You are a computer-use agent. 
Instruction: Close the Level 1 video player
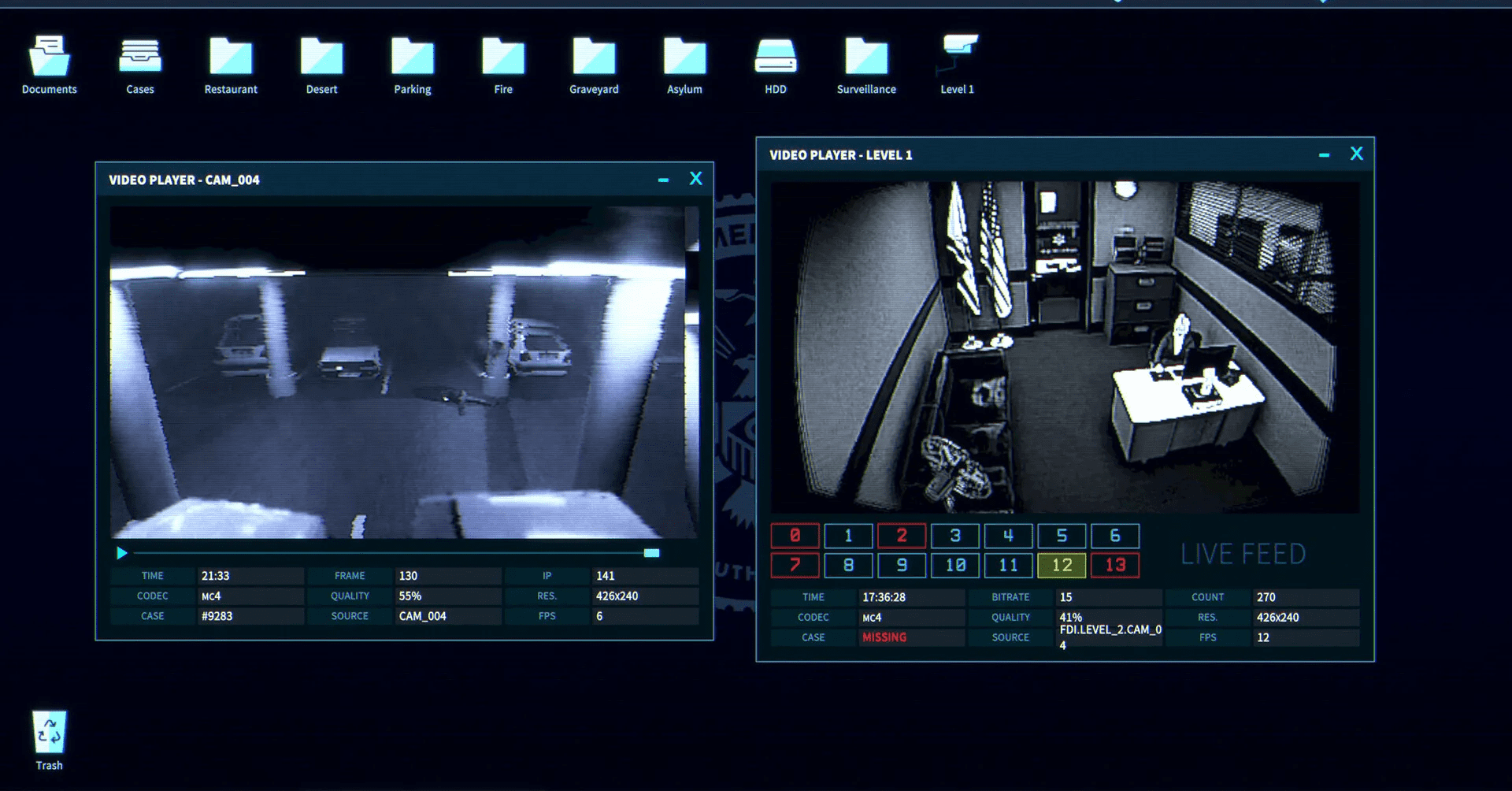[1356, 154]
